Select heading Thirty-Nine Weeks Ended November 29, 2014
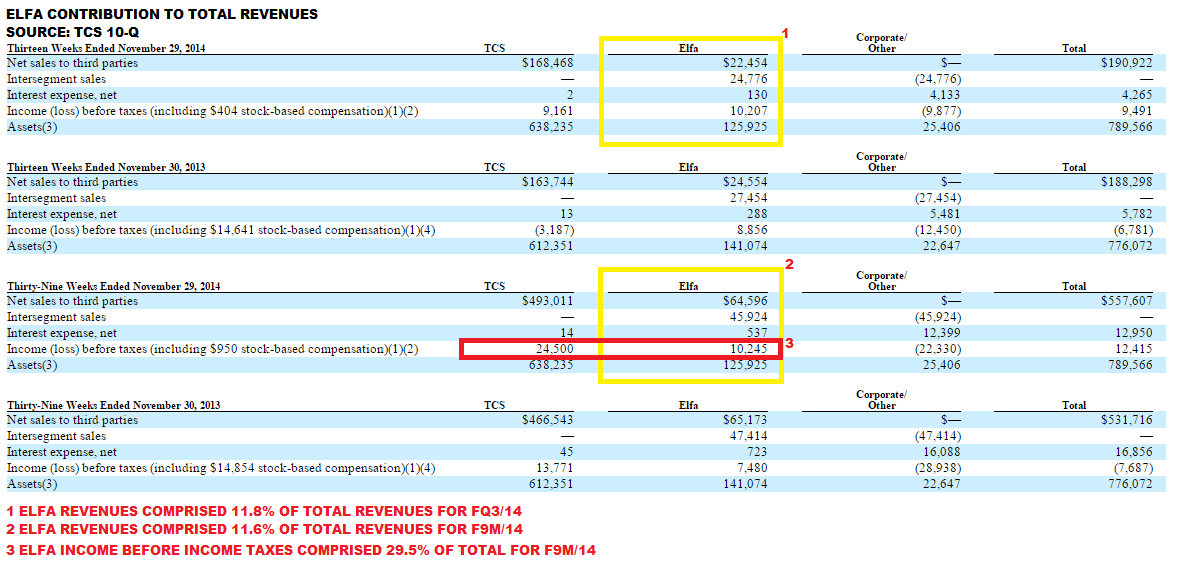 point(114,286)
